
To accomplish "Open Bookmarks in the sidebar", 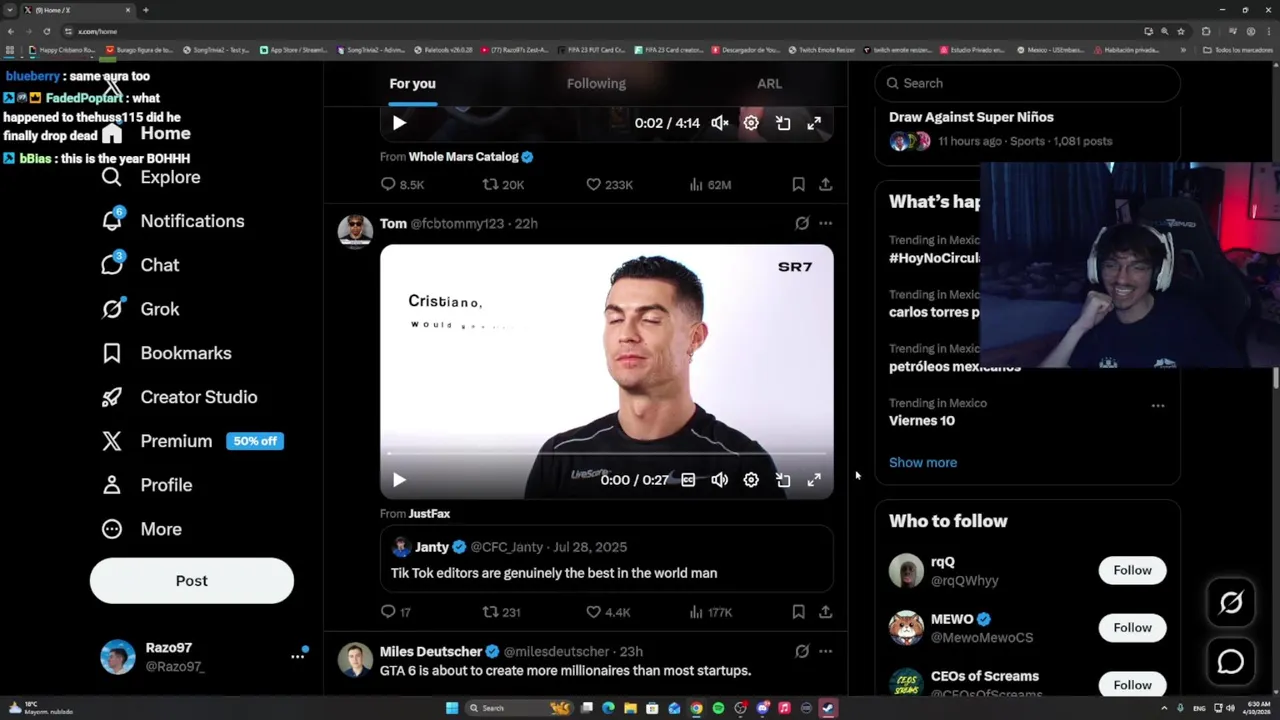I will click(x=166, y=353).
